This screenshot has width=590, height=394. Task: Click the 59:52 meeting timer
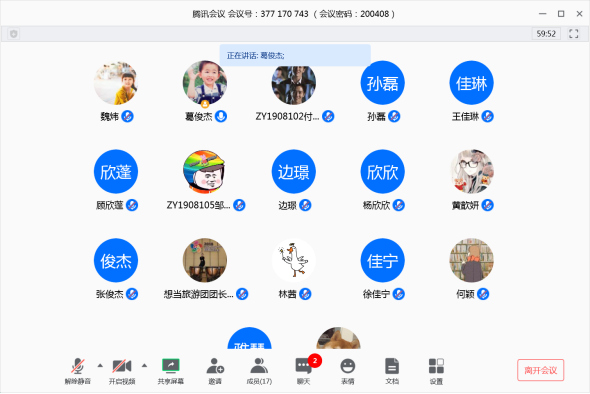pyautogui.click(x=546, y=34)
